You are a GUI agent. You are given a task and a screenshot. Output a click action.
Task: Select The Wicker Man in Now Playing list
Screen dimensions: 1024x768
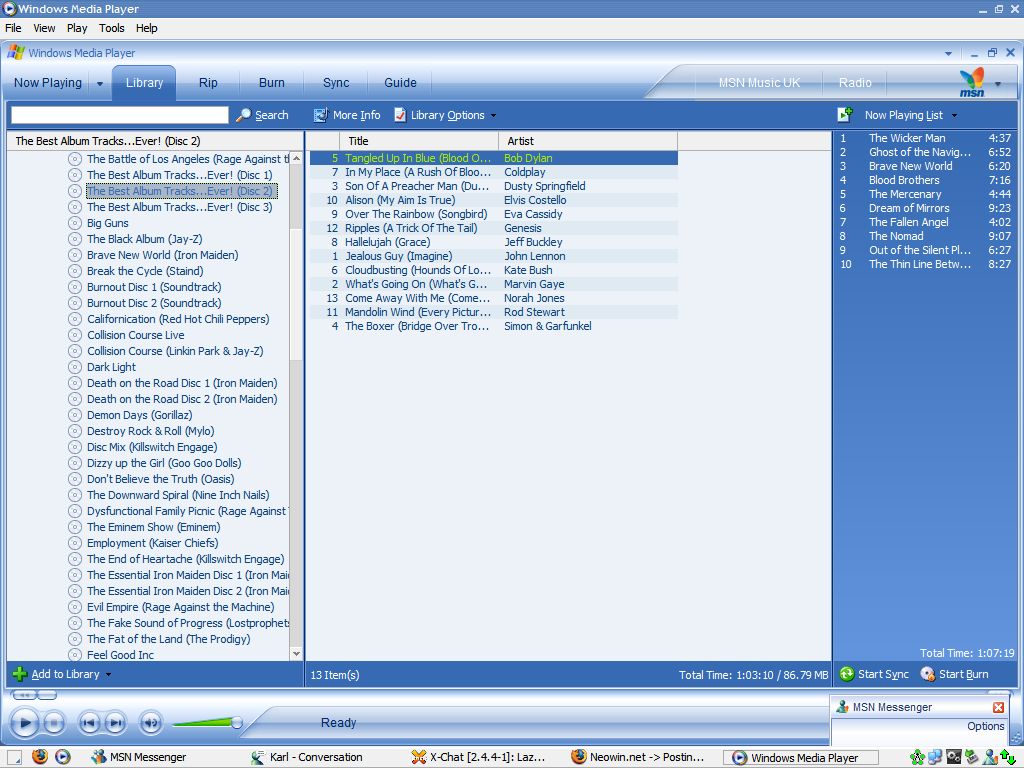tap(925, 138)
